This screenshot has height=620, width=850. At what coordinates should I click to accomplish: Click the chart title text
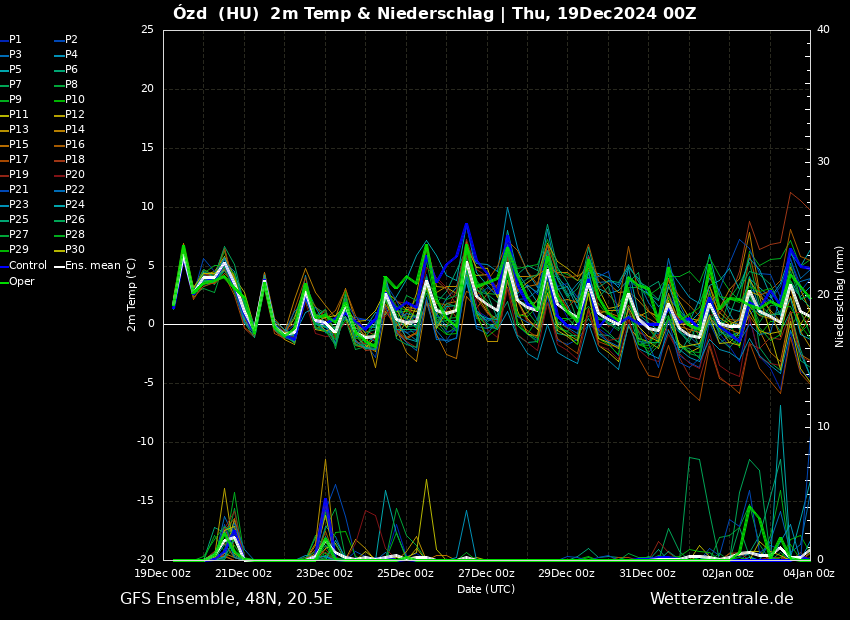click(434, 14)
